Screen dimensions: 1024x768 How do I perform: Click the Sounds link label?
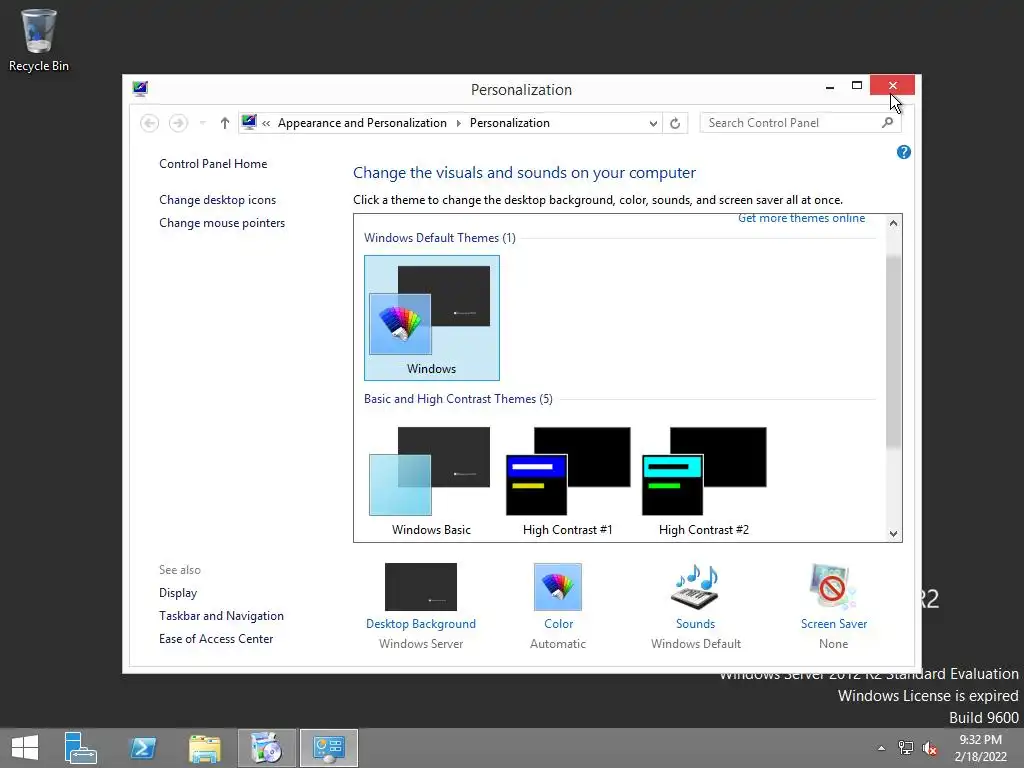[x=696, y=624]
